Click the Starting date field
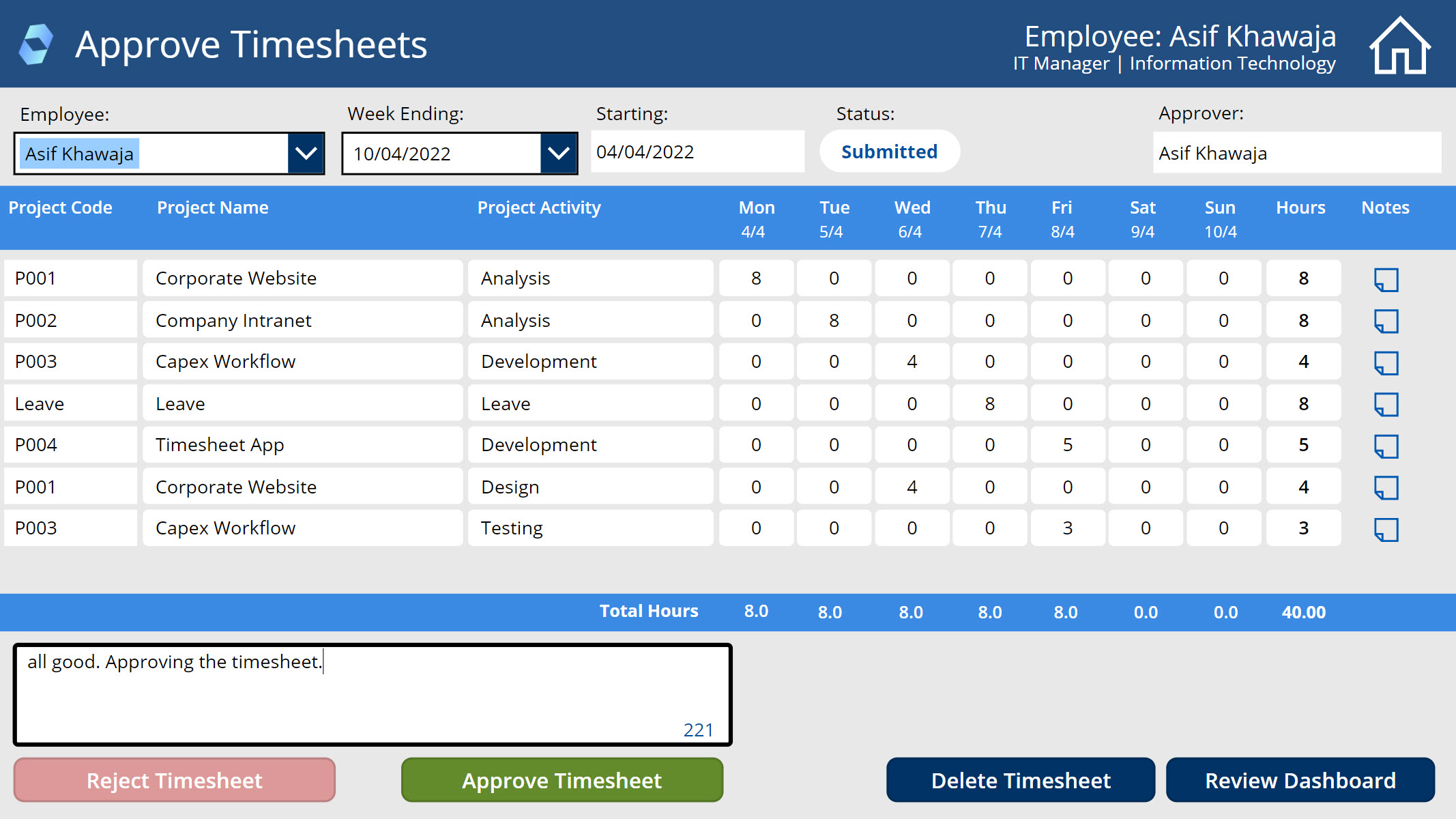The image size is (1456, 819). [697, 152]
